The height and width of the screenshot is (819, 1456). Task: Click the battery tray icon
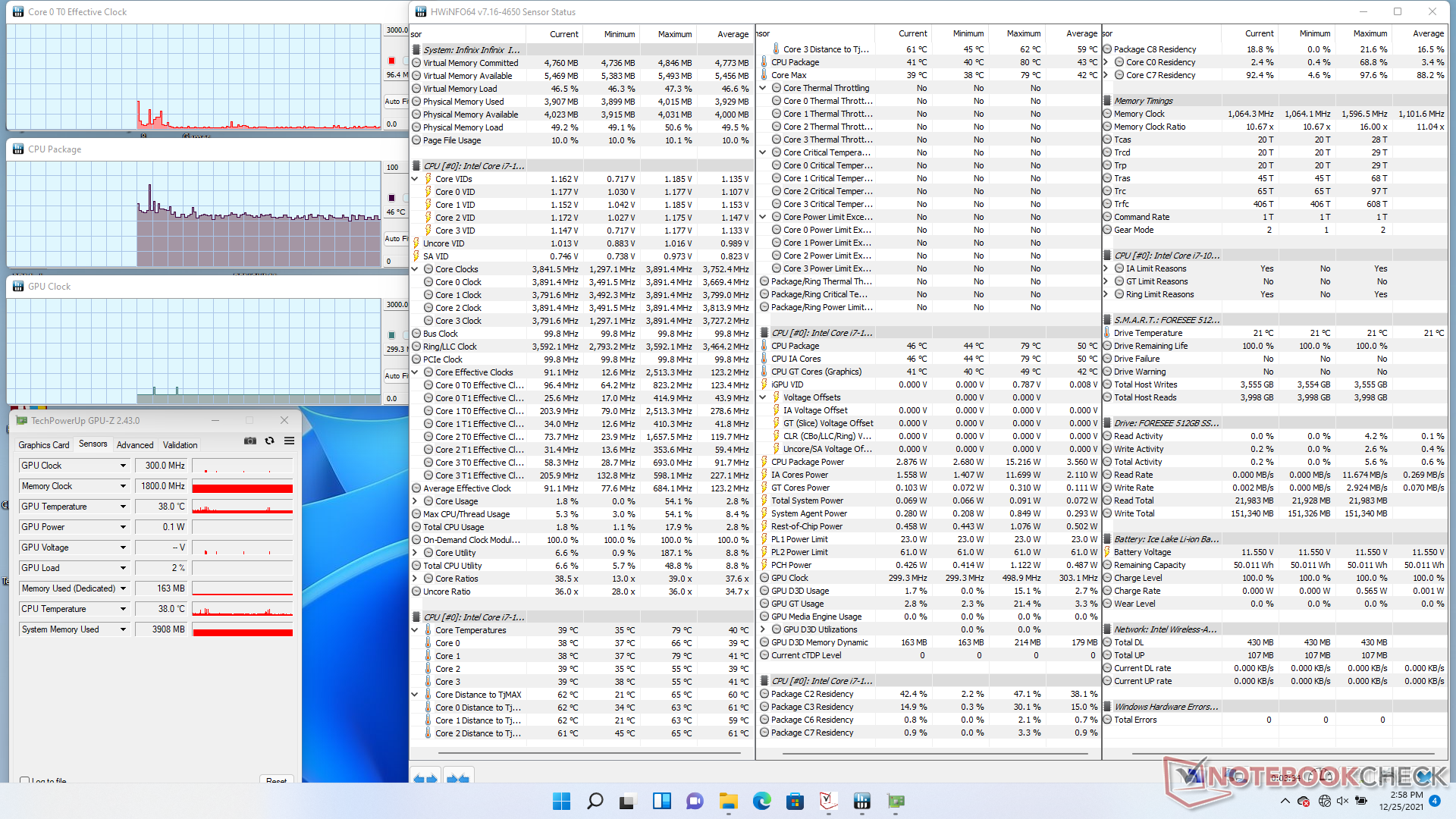[1361, 801]
